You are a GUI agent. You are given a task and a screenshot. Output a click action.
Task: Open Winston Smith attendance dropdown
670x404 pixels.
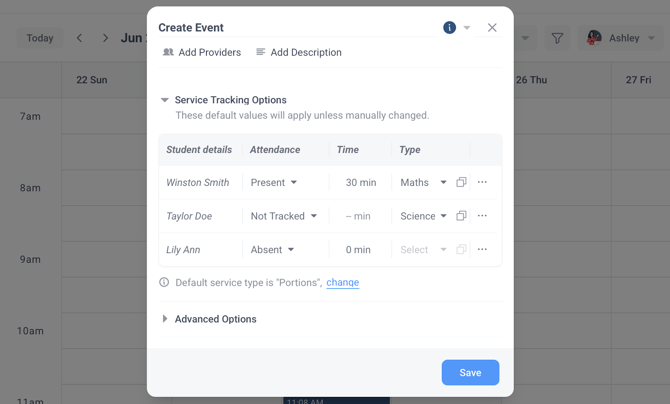[x=274, y=183]
